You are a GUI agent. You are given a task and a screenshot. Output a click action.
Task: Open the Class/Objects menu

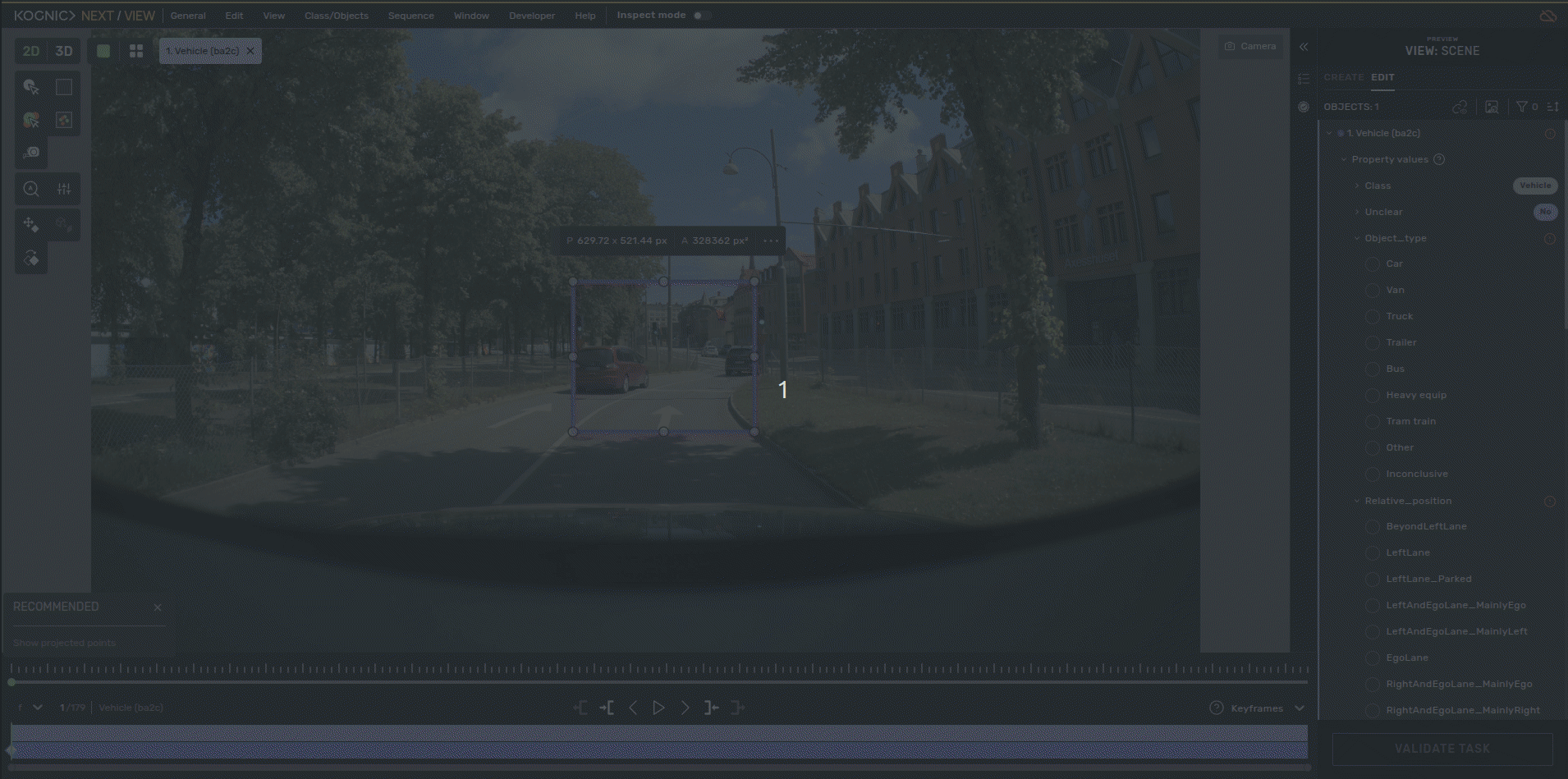336,16
